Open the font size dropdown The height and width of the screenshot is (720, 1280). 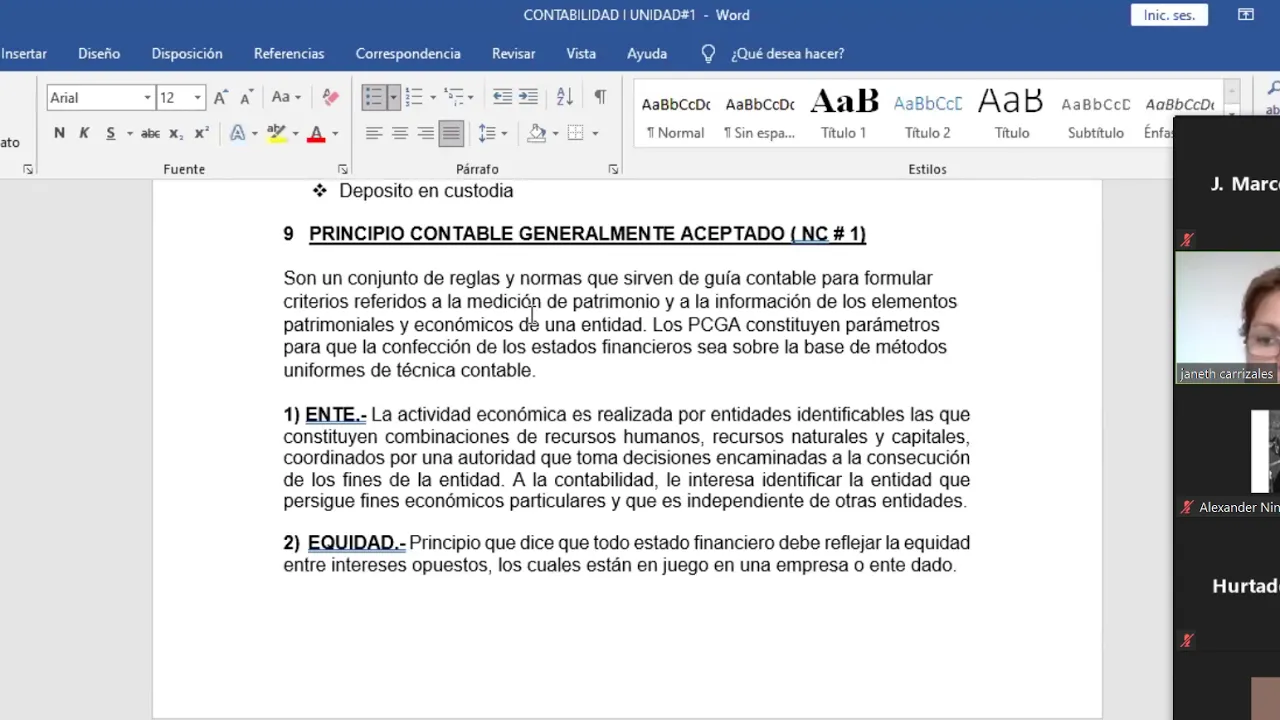pos(197,97)
